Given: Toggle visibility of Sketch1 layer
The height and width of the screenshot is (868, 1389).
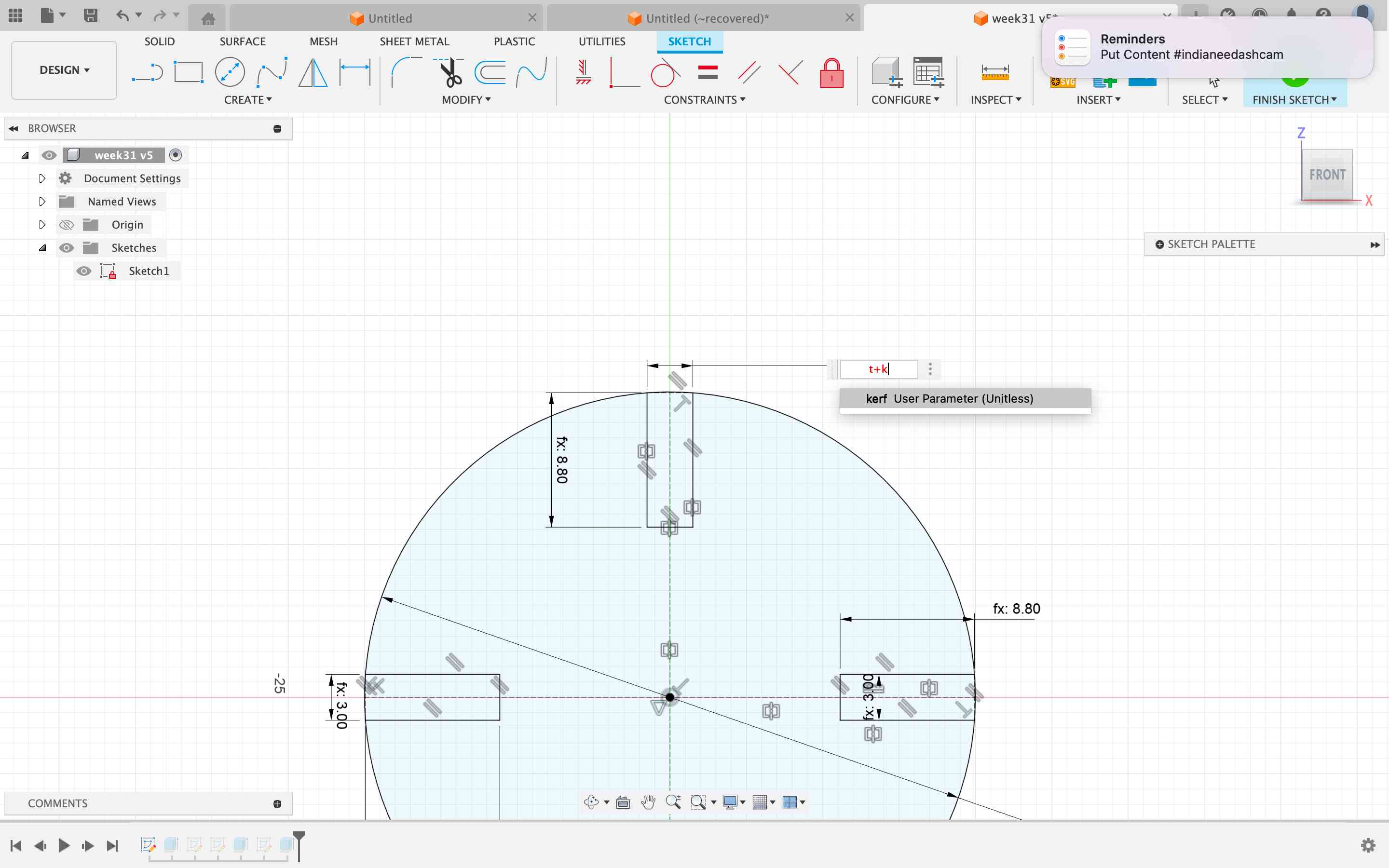Looking at the screenshot, I should 83,270.
